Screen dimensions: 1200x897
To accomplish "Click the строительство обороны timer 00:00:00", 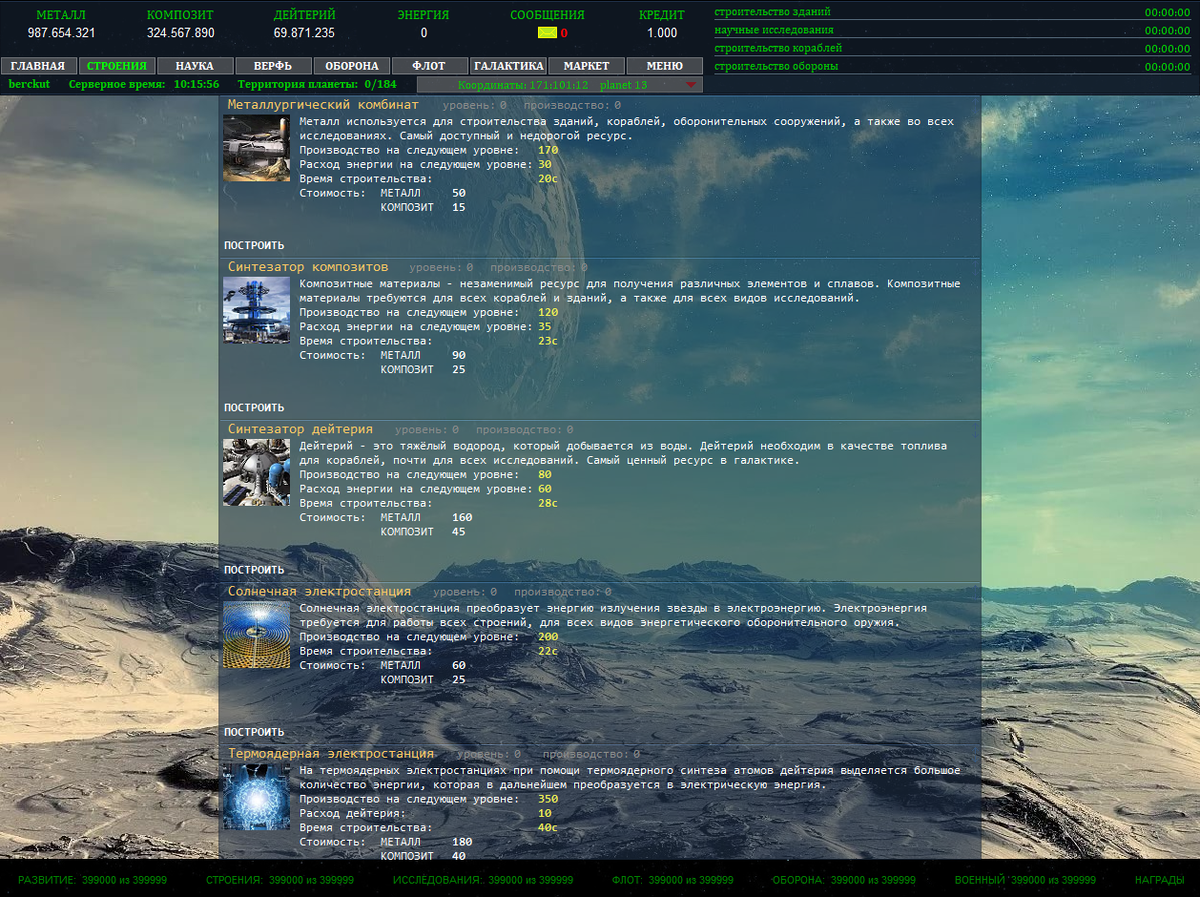I will [x=1167, y=67].
